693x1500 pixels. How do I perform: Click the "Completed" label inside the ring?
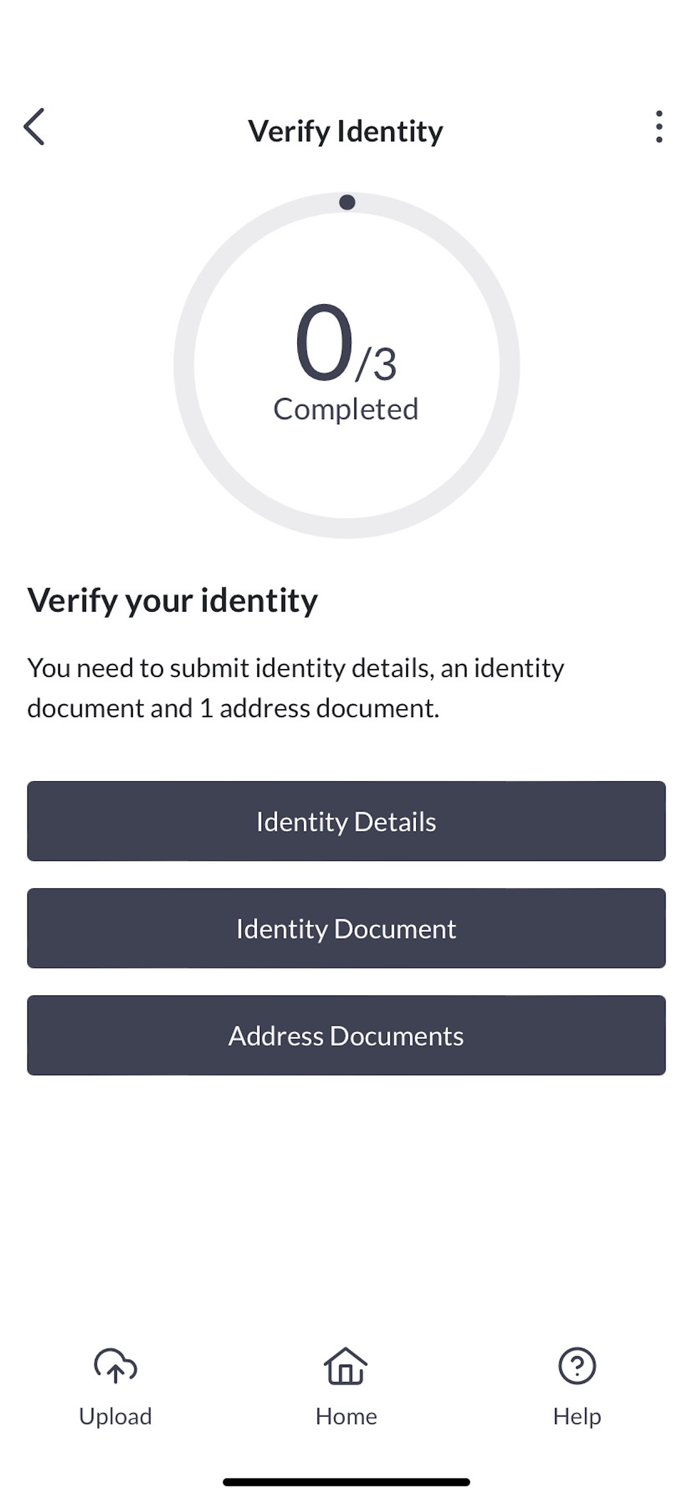click(346, 409)
